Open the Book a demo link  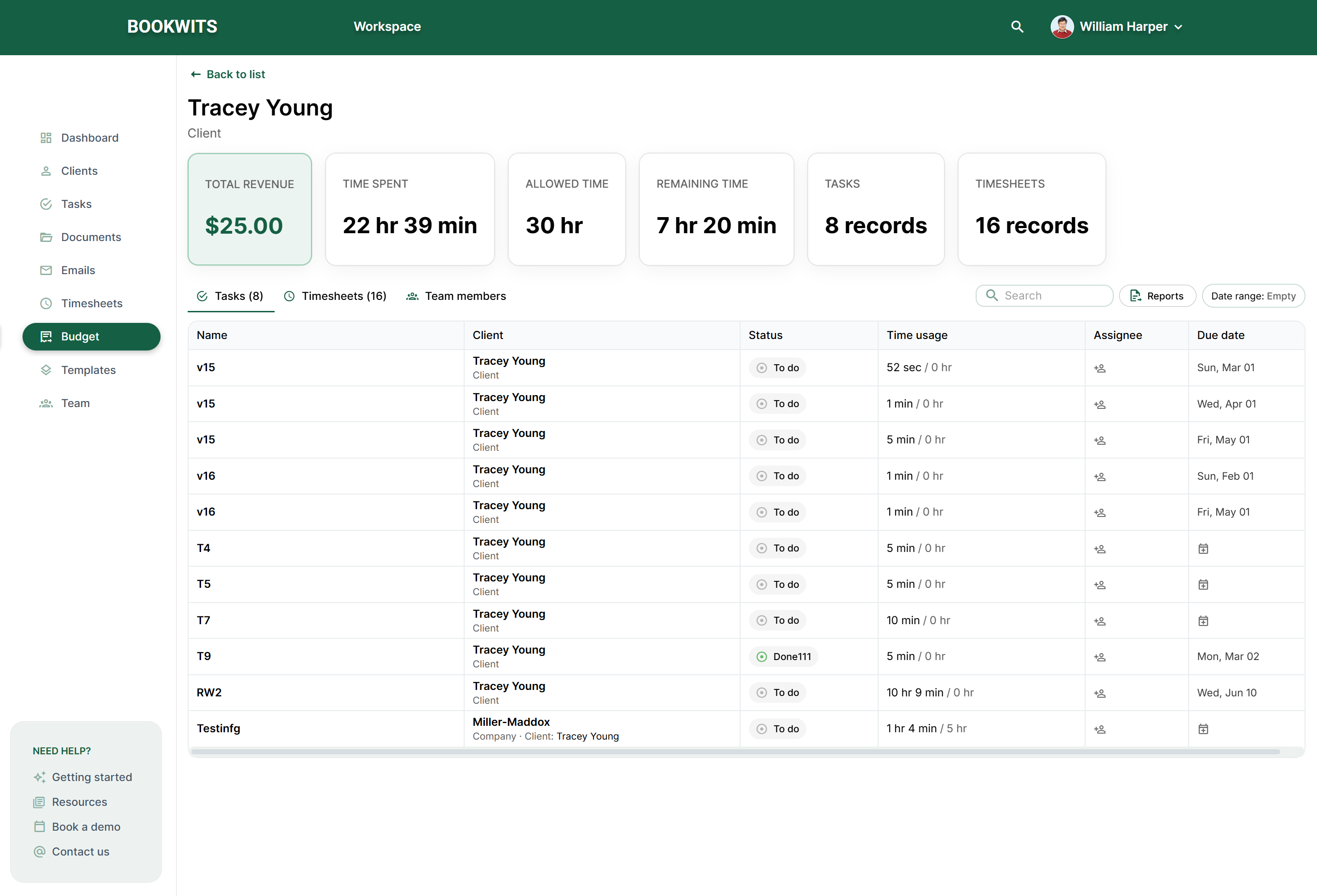[86, 827]
